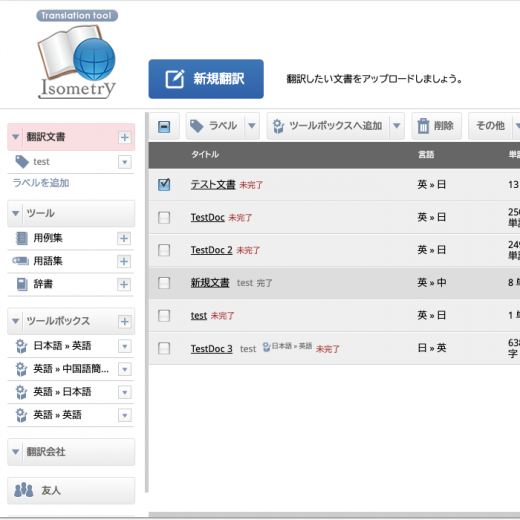520x520 pixels.
Task: Open the 友人 friends panel
Action: 71,490
